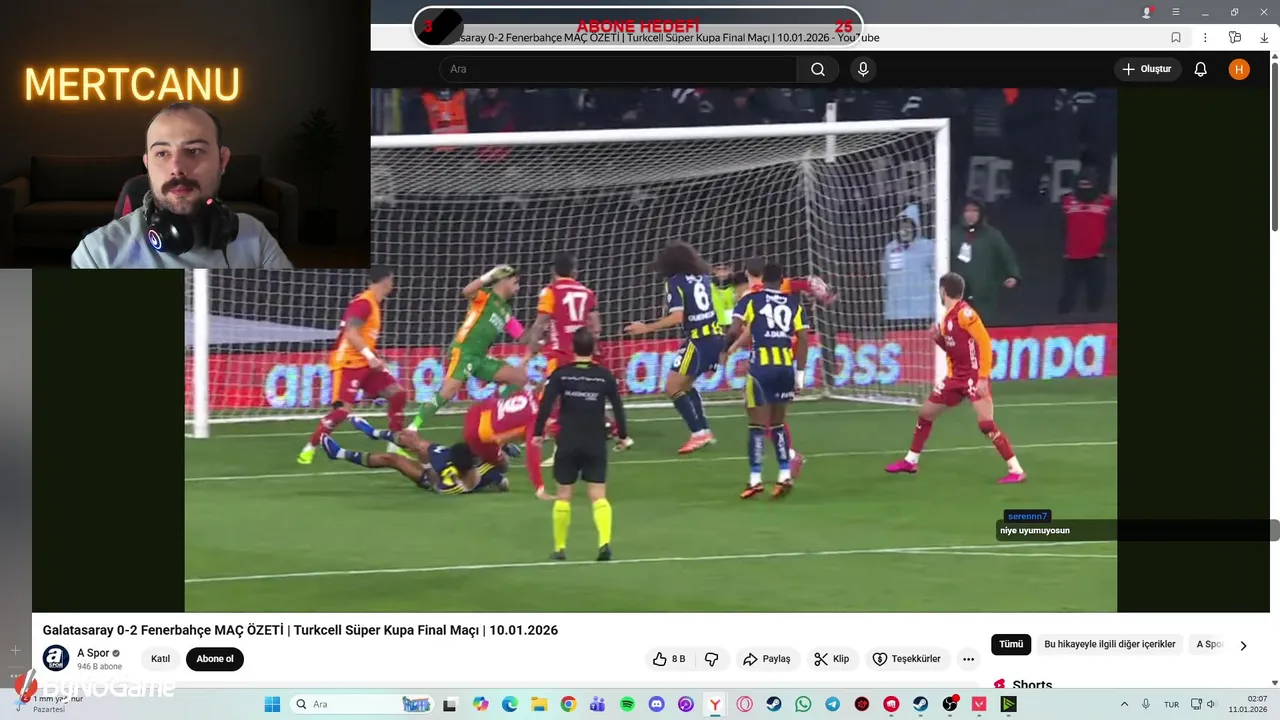Click the Teşekkürler button
1280x720 pixels.
point(907,659)
